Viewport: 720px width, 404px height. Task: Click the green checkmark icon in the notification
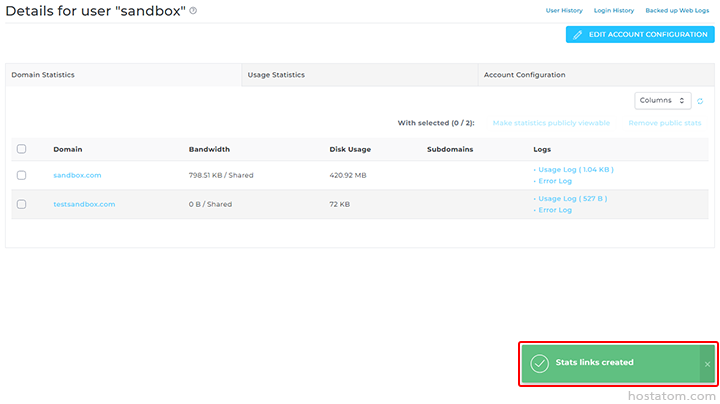tap(539, 363)
